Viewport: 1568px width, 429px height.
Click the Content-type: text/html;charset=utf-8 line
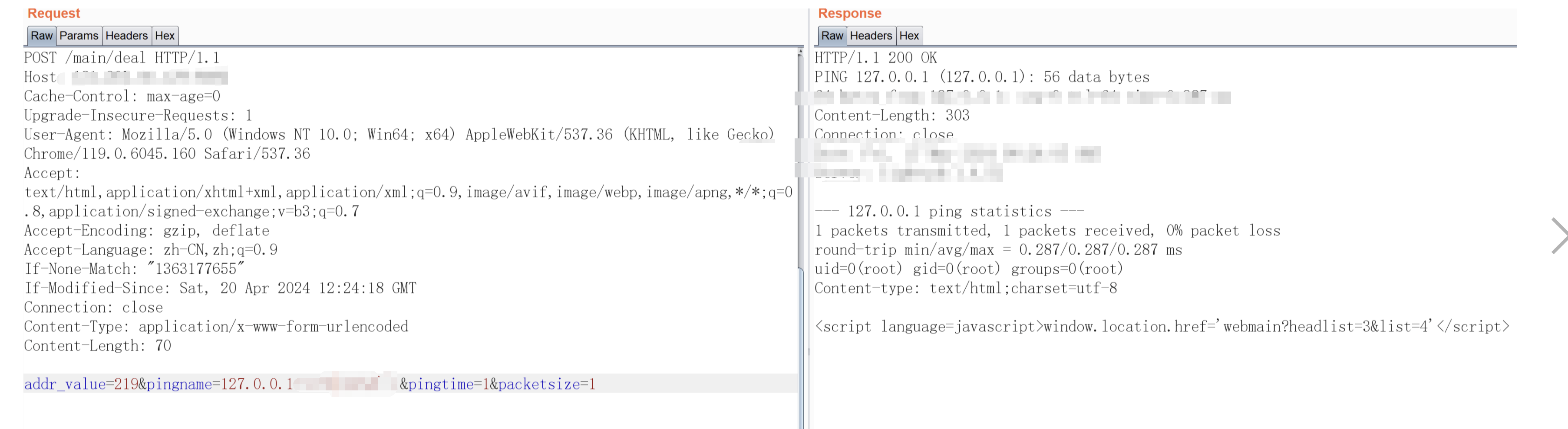tap(966, 288)
